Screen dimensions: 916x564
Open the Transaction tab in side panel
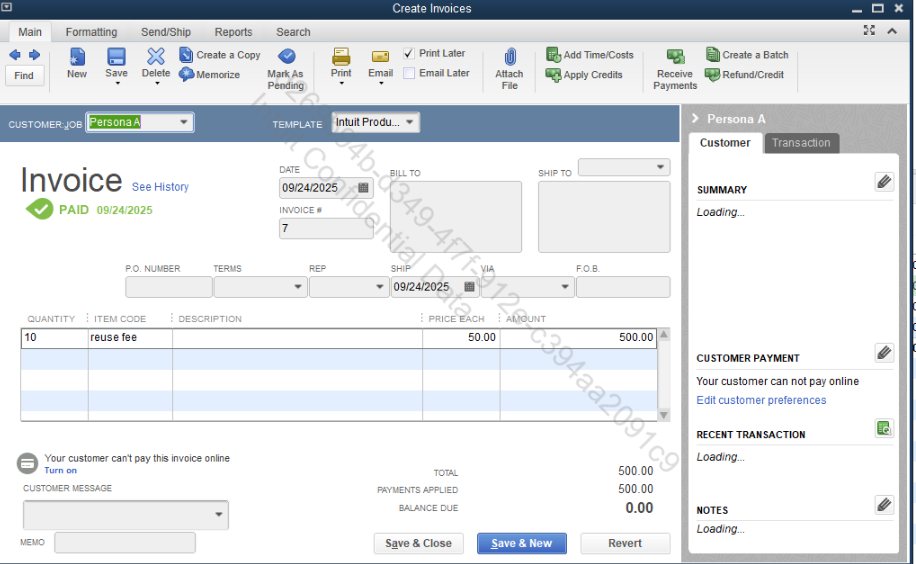click(x=801, y=143)
